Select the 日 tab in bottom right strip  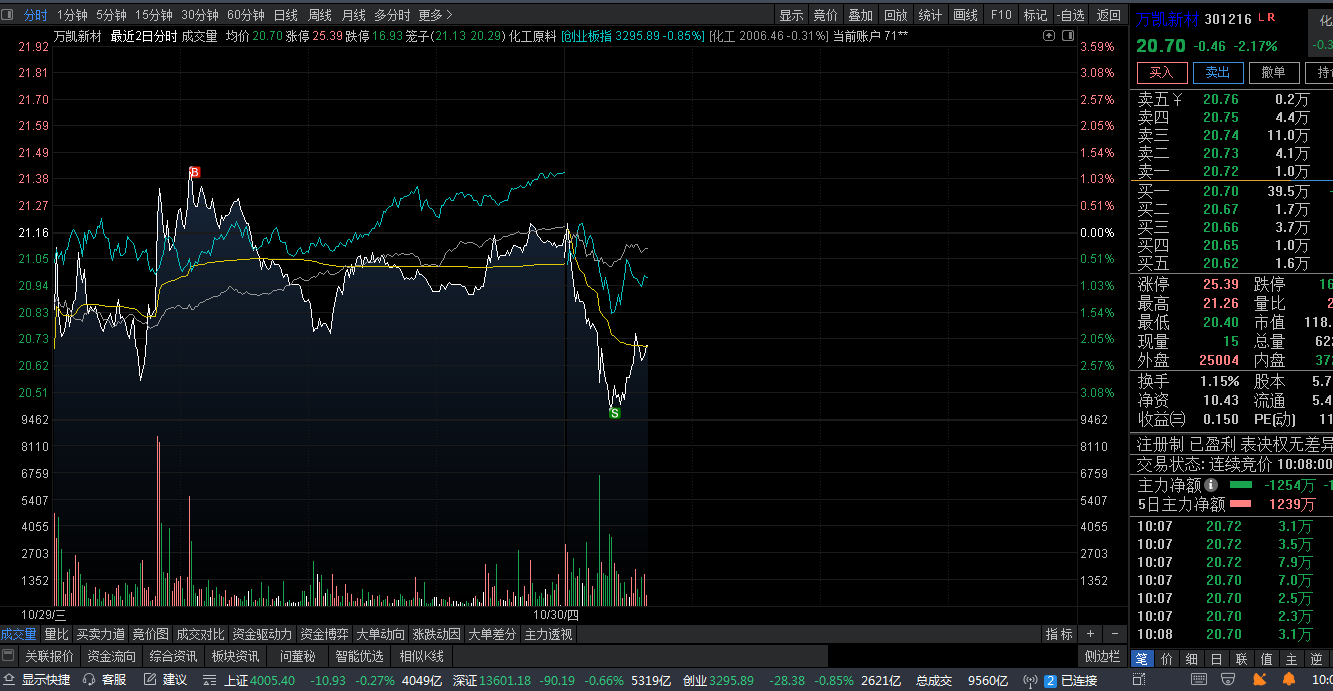pos(1216,659)
